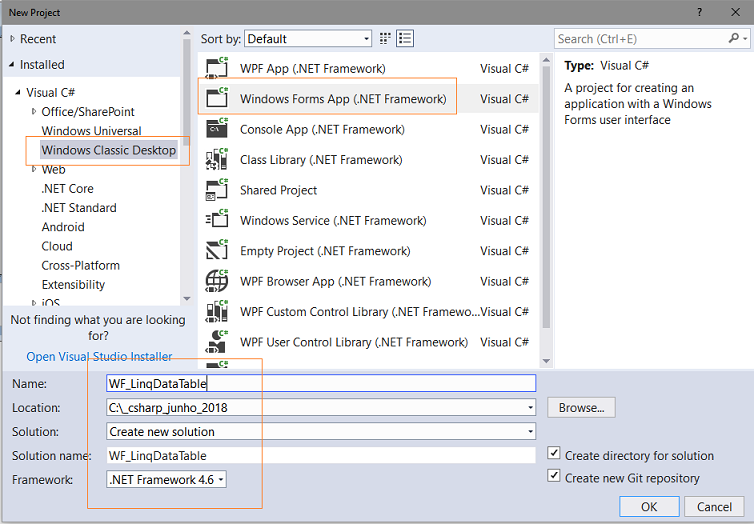Click the template list scroll down arrow
The height and width of the screenshot is (524, 754).
546,361
